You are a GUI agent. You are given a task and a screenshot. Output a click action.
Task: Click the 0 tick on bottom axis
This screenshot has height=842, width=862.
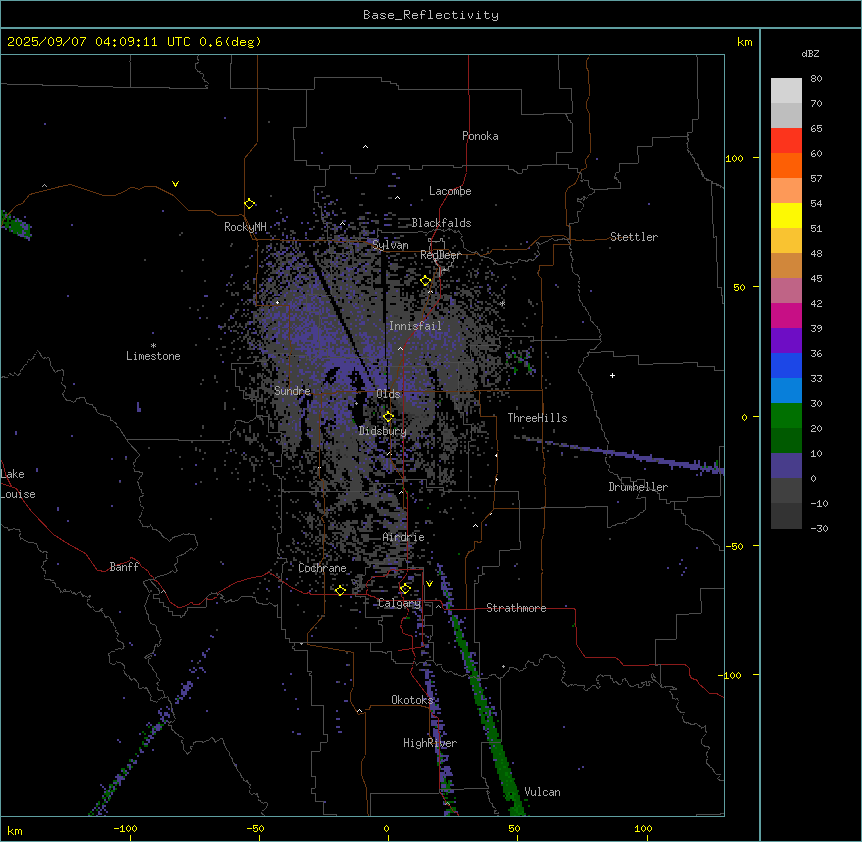[386, 828]
